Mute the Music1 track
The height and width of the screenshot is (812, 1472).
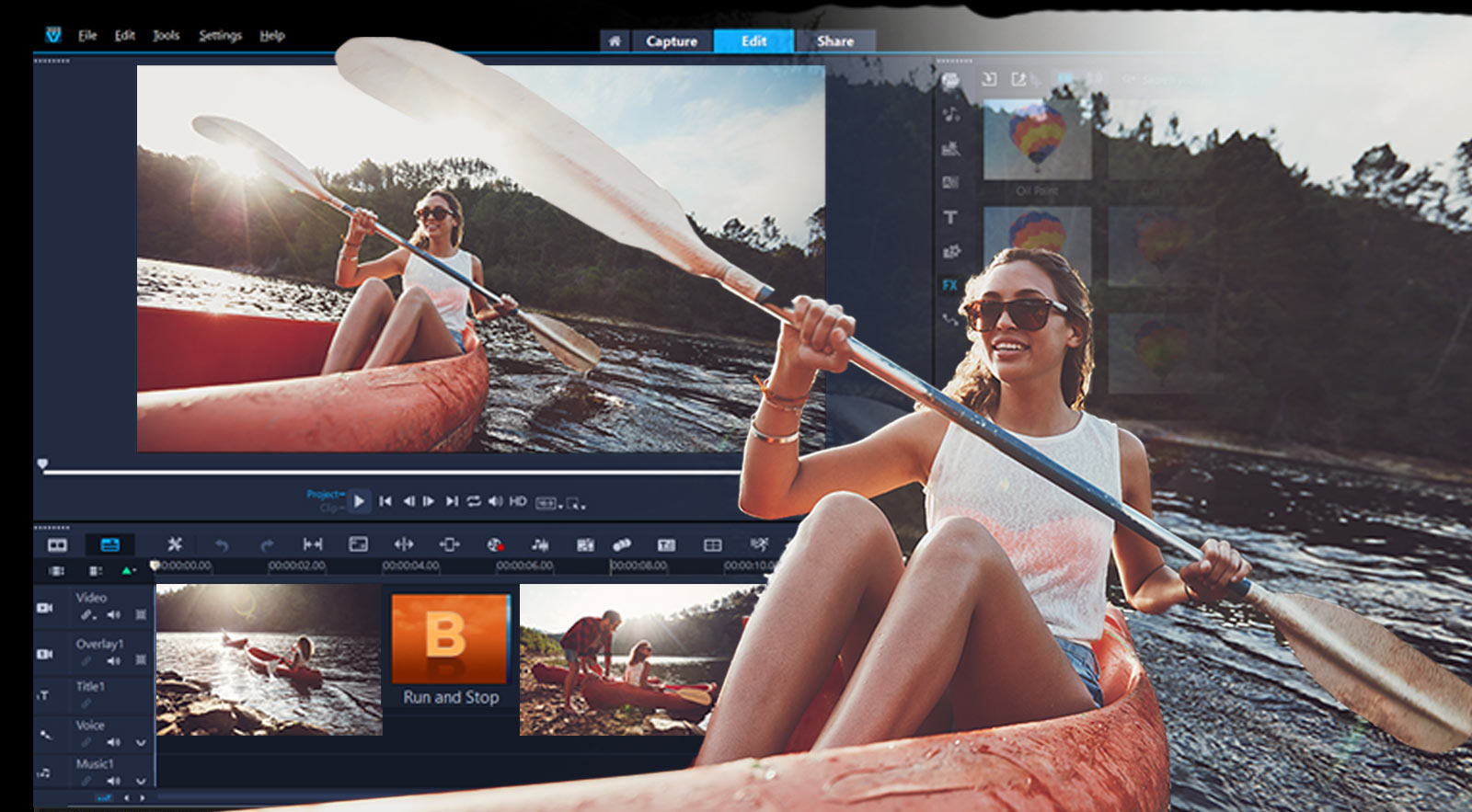114,780
